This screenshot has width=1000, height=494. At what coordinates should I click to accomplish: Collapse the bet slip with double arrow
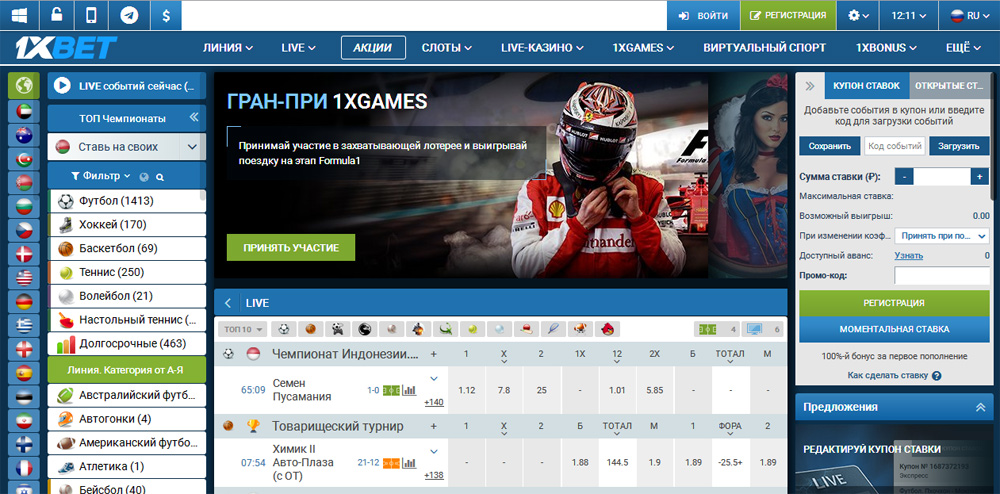tap(810, 85)
